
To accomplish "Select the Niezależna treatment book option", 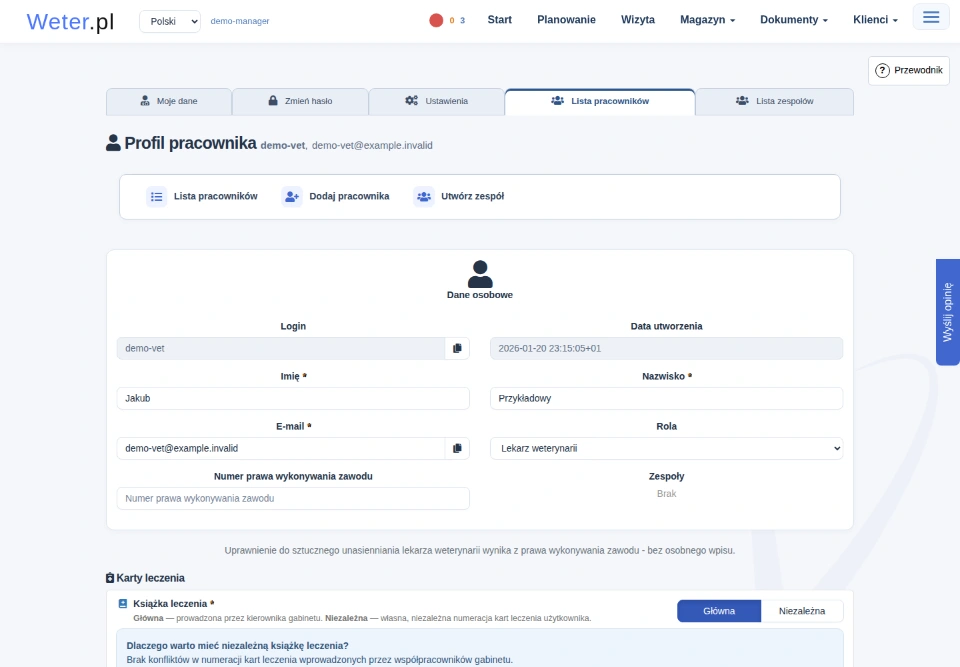I will tap(802, 611).
